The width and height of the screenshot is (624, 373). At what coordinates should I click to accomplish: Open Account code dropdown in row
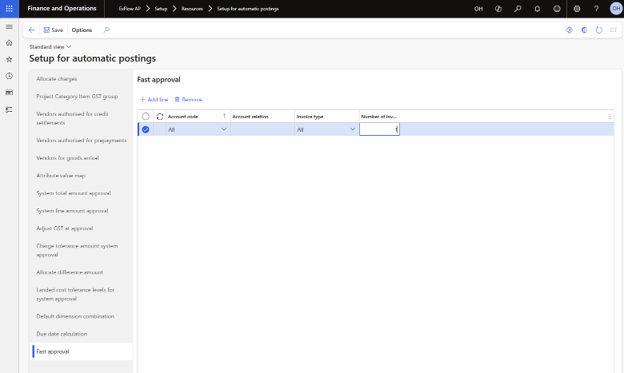(x=224, y=129)
